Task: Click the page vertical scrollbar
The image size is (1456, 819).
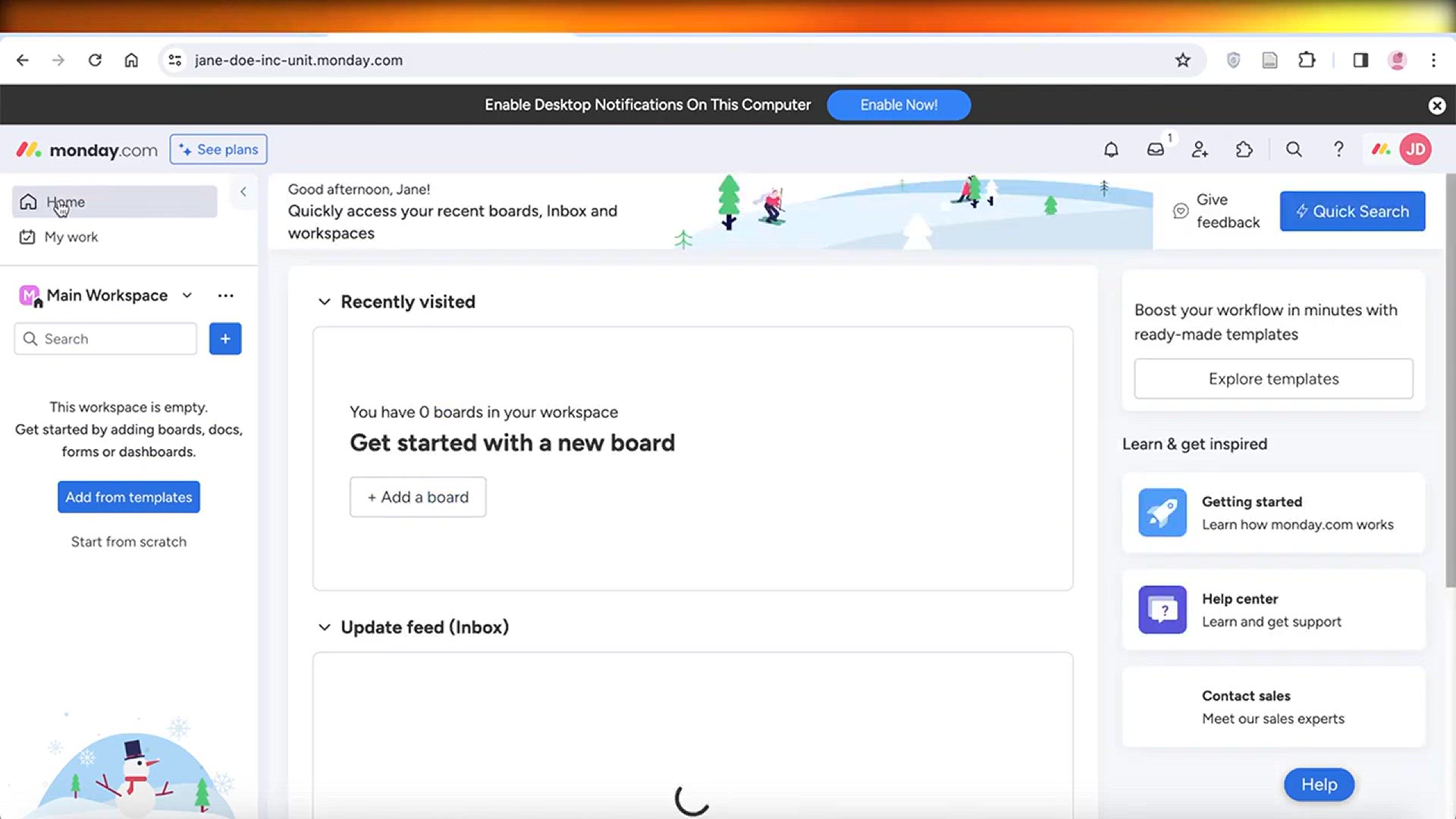Action: [1450, 379]
